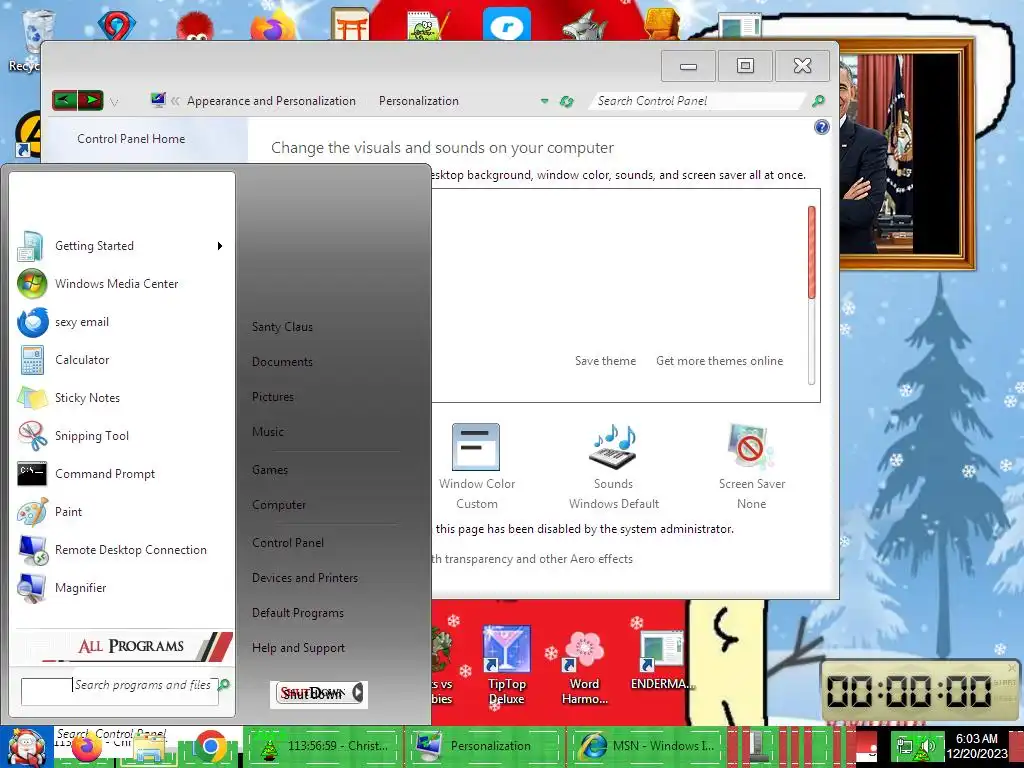Focus the Search programs and files box

[120, 692]
